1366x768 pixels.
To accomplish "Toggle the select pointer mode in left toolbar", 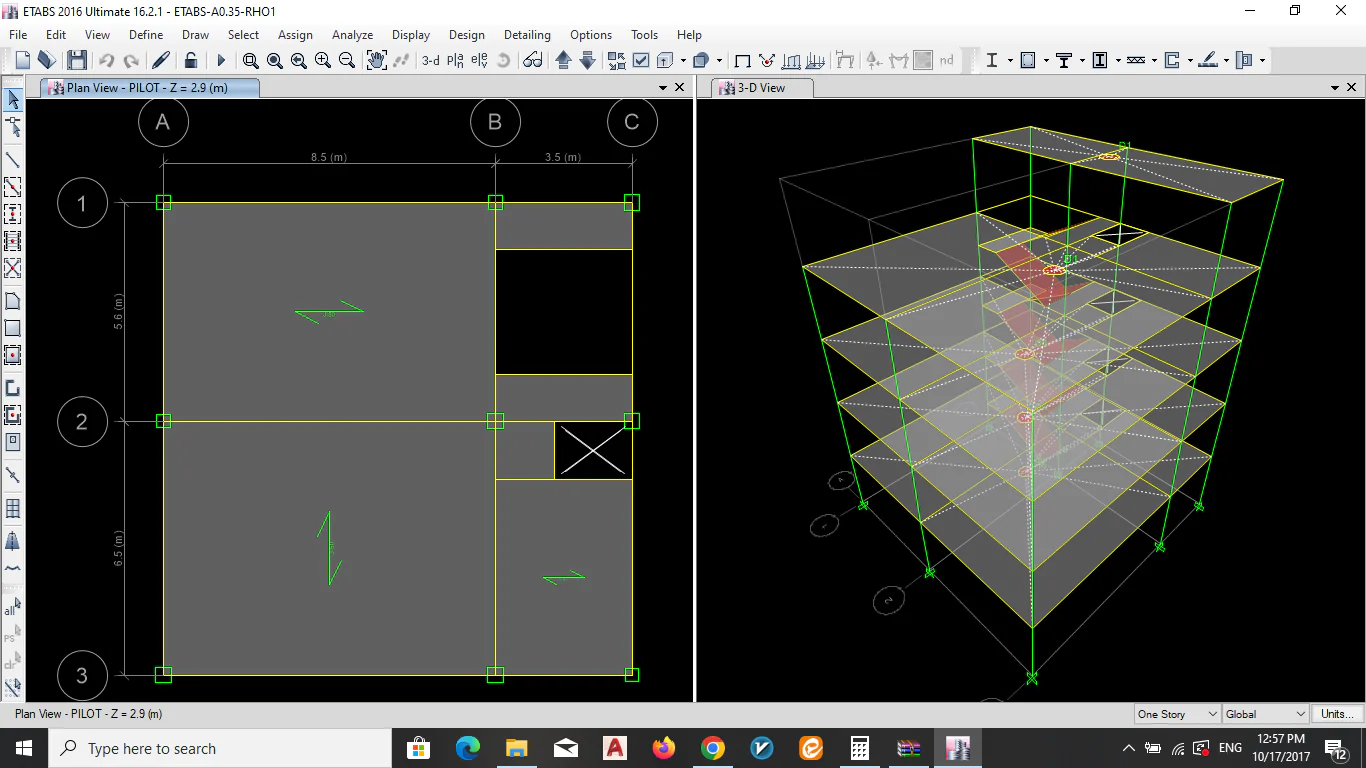I will click(x=13, y=99).
